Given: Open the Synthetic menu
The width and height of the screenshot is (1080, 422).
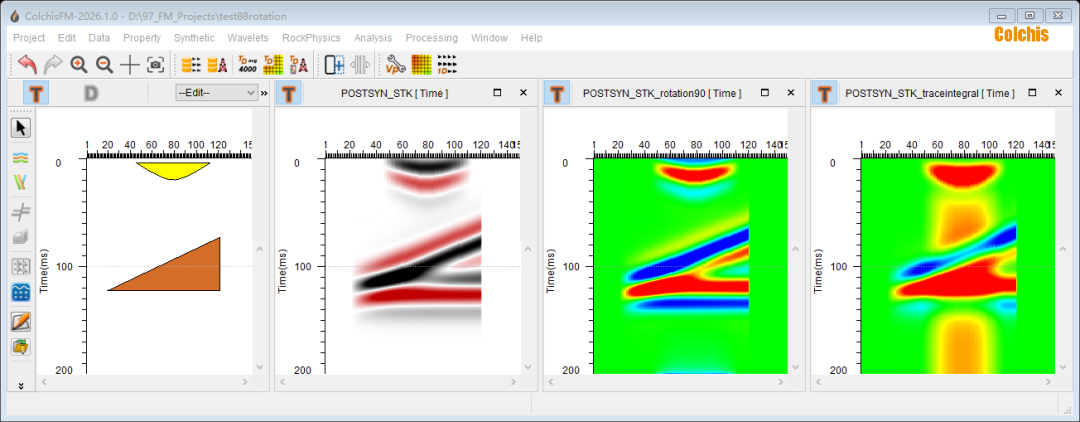Looking at the screenshot, I should coord(194,38).
